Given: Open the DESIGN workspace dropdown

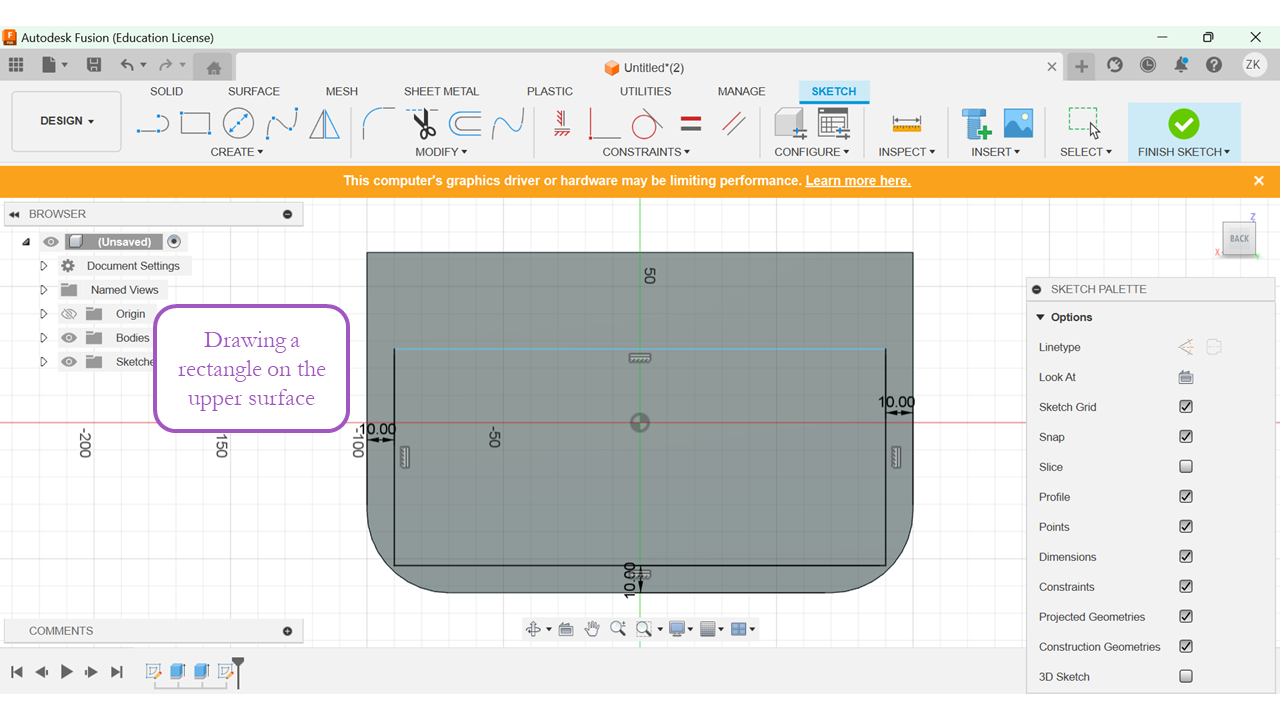Looking at the screenshot, I should [x=67, y=121].
